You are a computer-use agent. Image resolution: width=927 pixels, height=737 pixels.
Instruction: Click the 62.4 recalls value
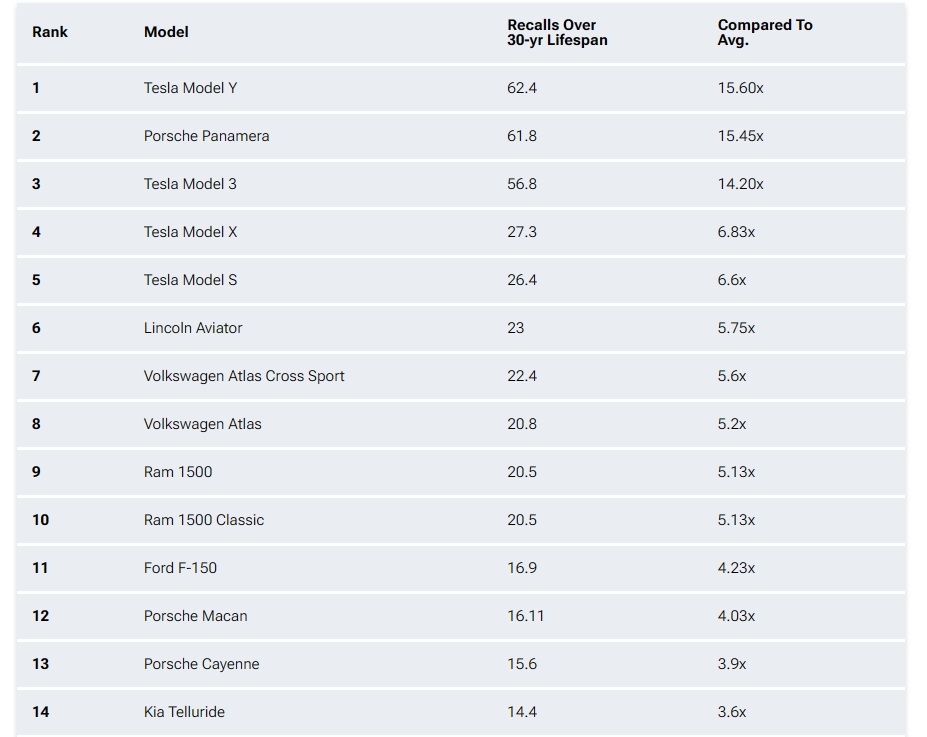tap(522, 88)
